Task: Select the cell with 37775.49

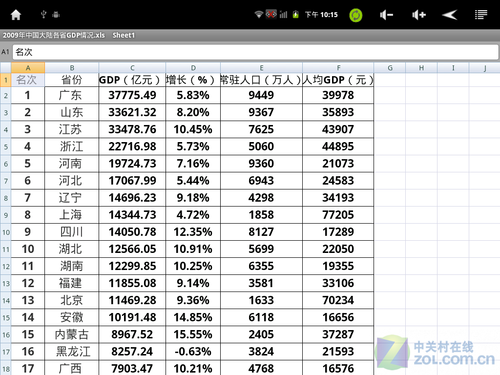Action: [x=132, y=95]
